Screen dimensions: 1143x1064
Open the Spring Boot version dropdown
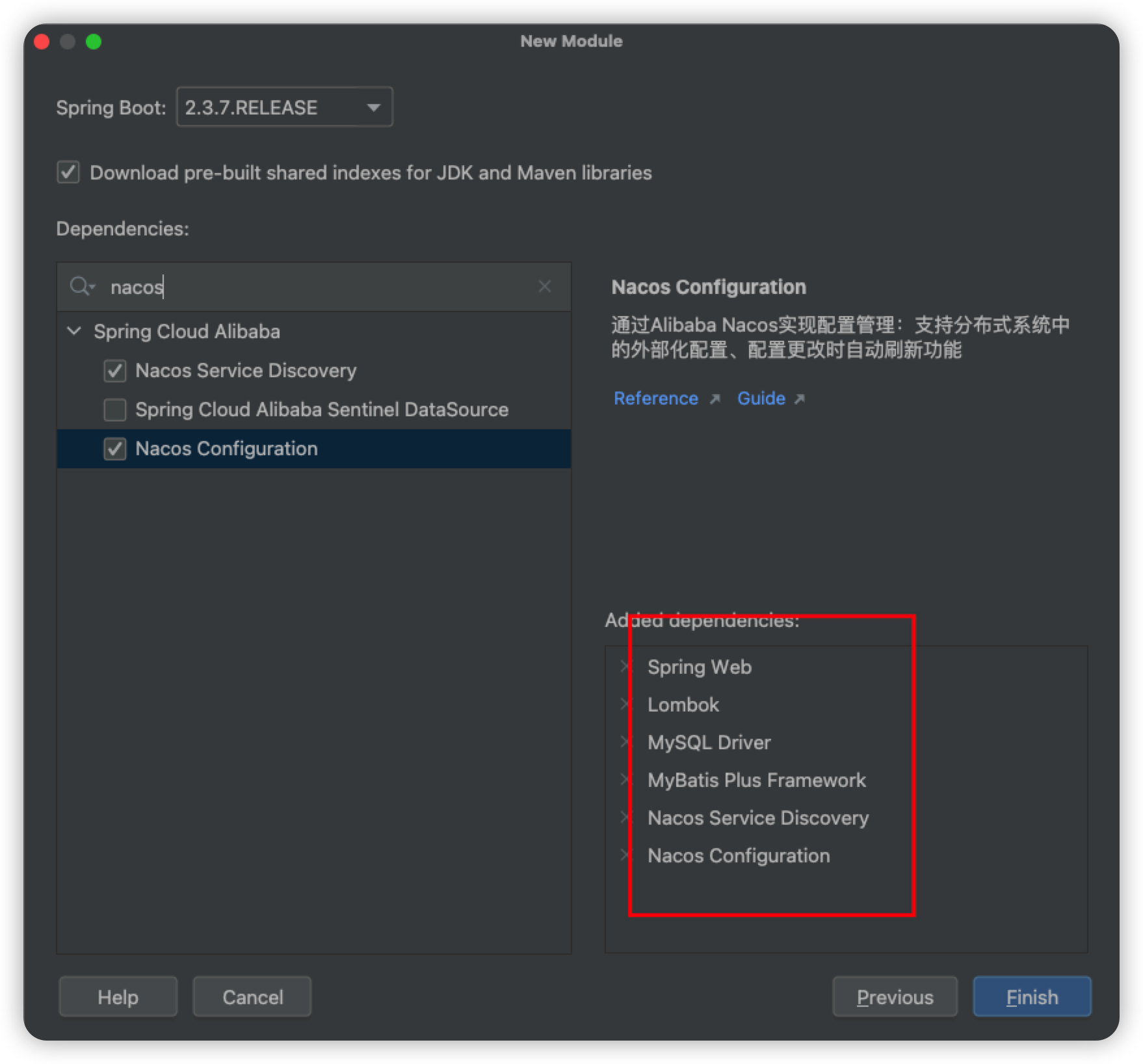285,107
